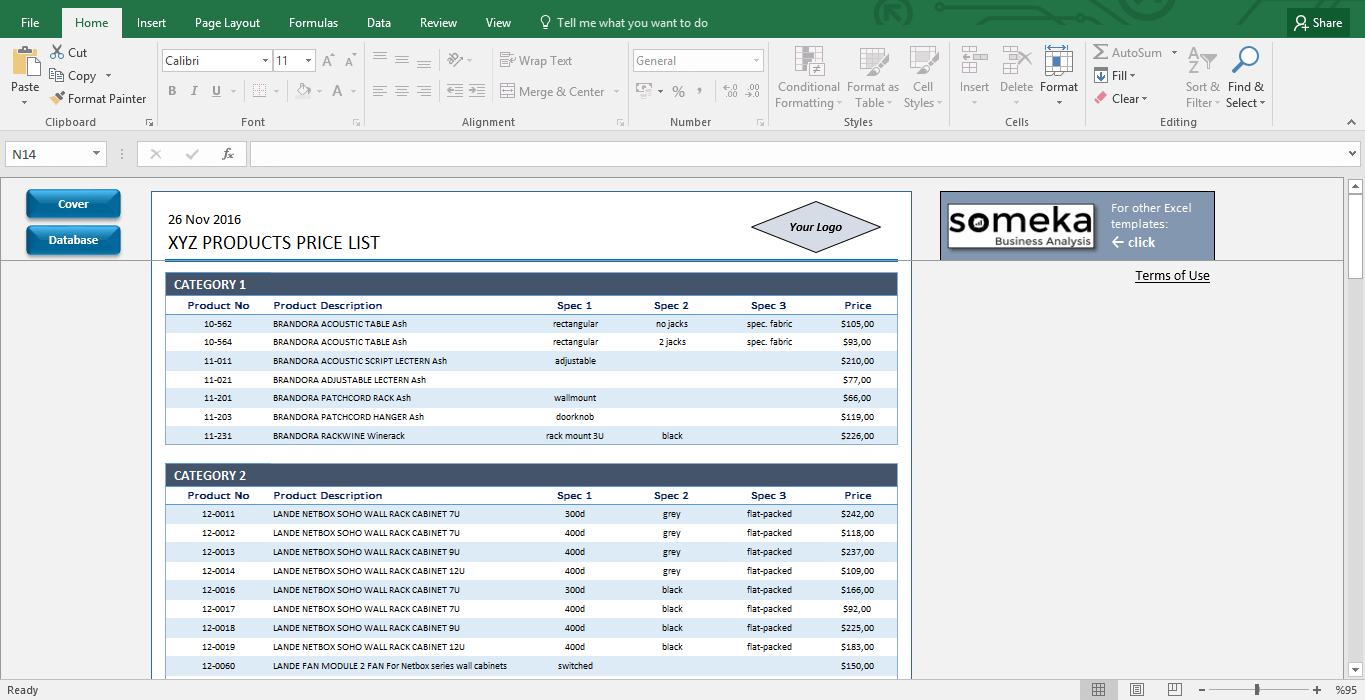Open Conditional Formatting
The width and height of the screenshot is (1365, 700).
click(x=808, y=77)
